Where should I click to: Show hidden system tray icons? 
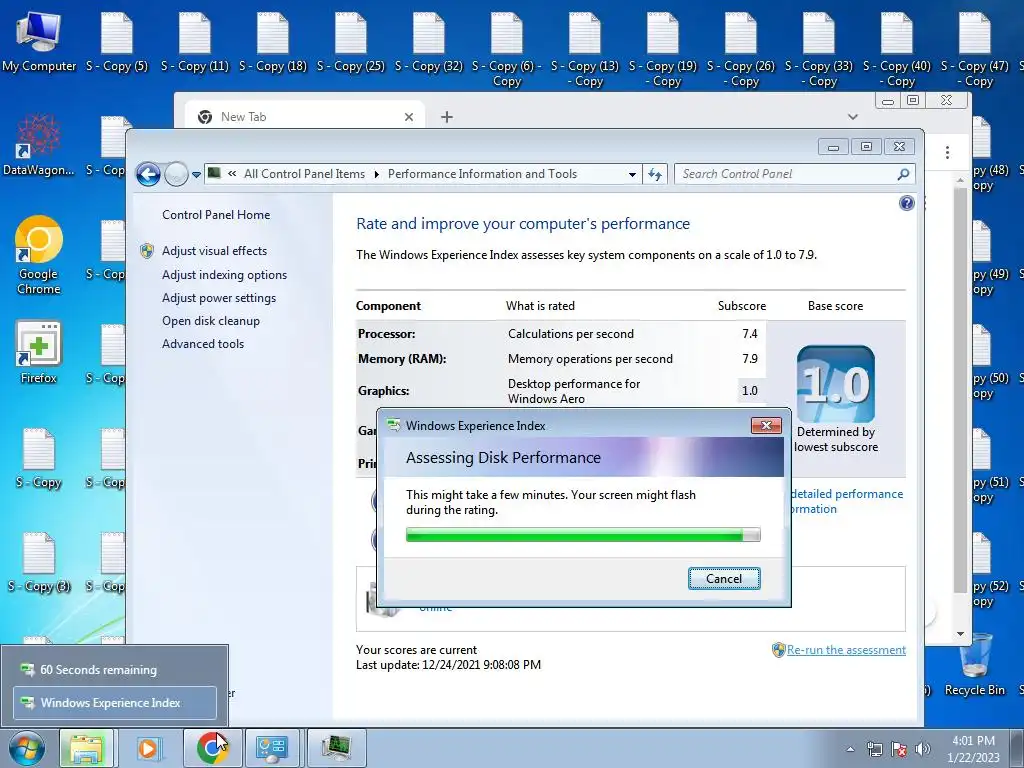pyautogui.click(x=850, y=749)
